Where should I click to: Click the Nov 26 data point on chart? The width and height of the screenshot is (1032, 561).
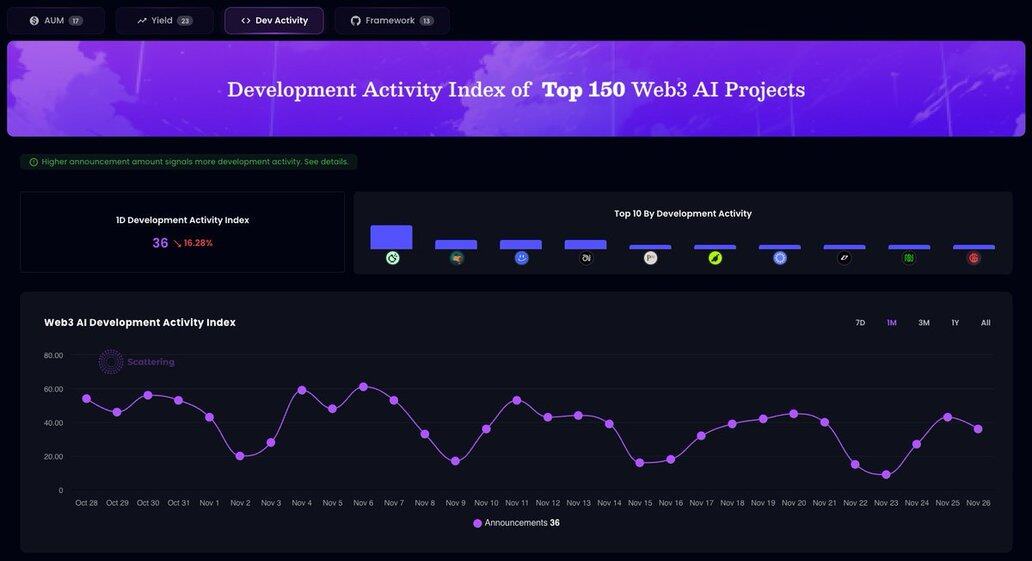978,429
